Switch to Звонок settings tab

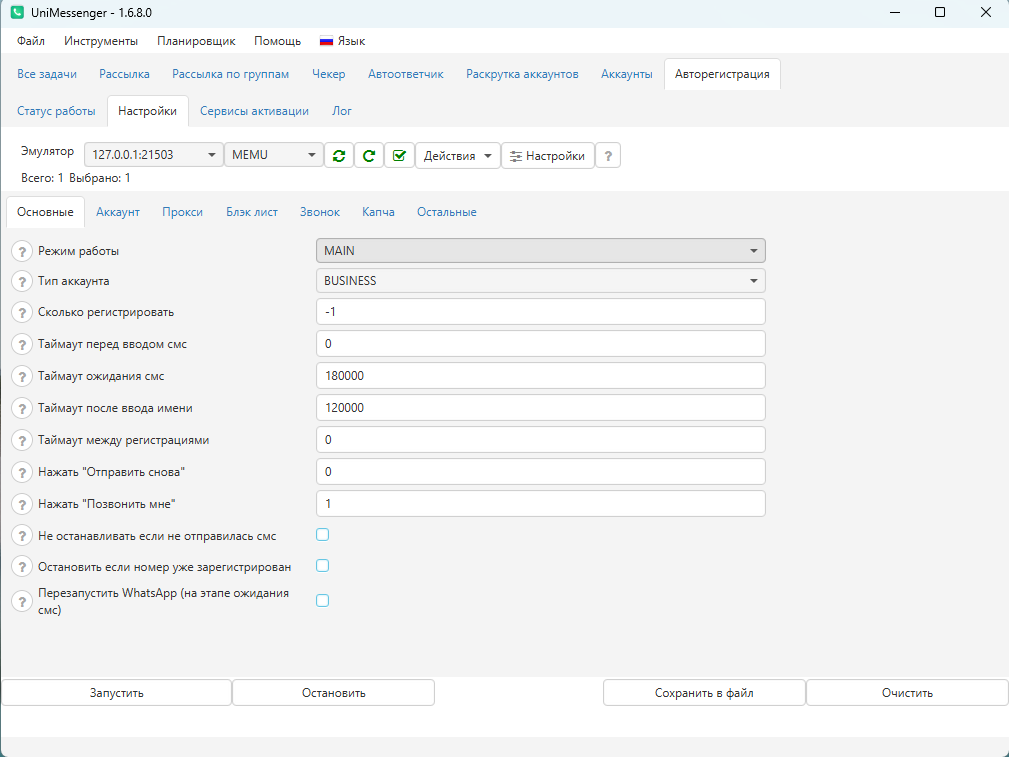(x=320, y=212)
